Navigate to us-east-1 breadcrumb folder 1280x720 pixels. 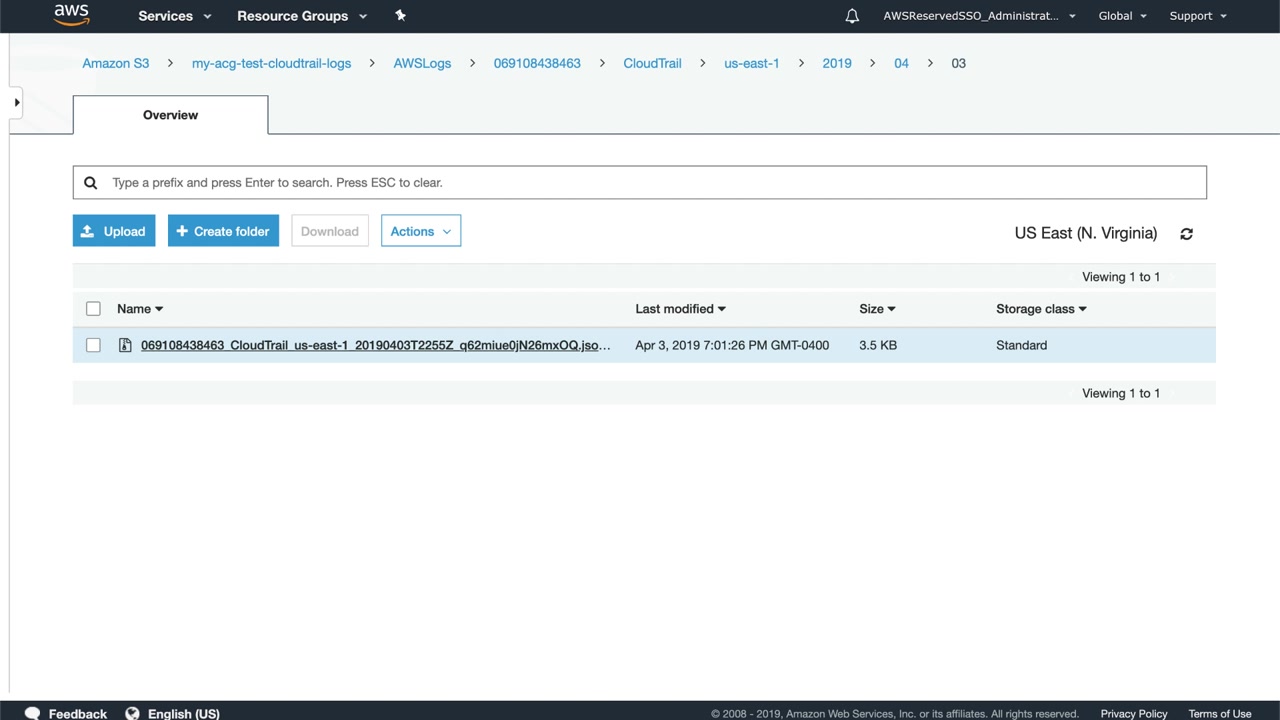click(x=752, y=63)
